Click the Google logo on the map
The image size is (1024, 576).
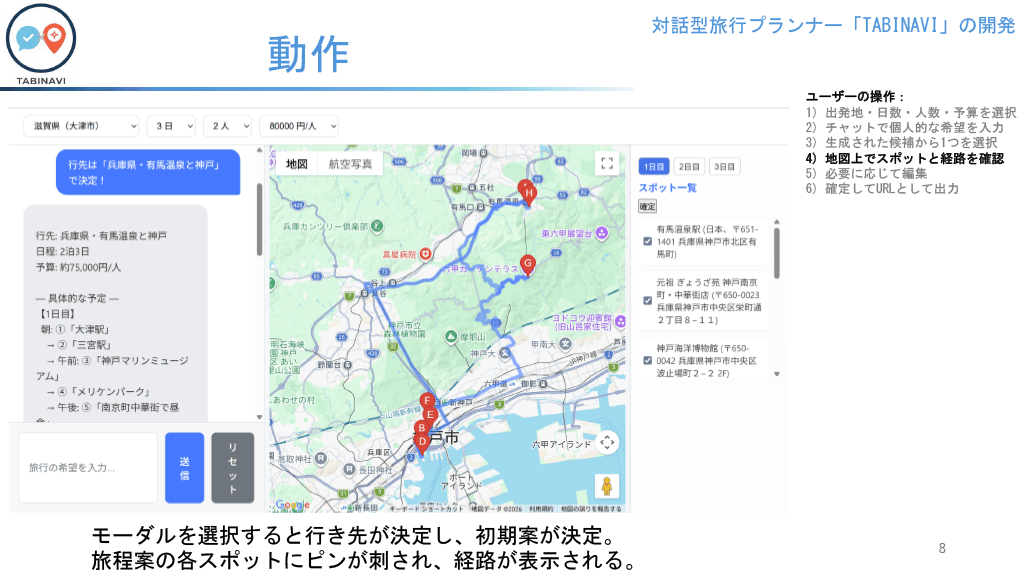[292, 505]
